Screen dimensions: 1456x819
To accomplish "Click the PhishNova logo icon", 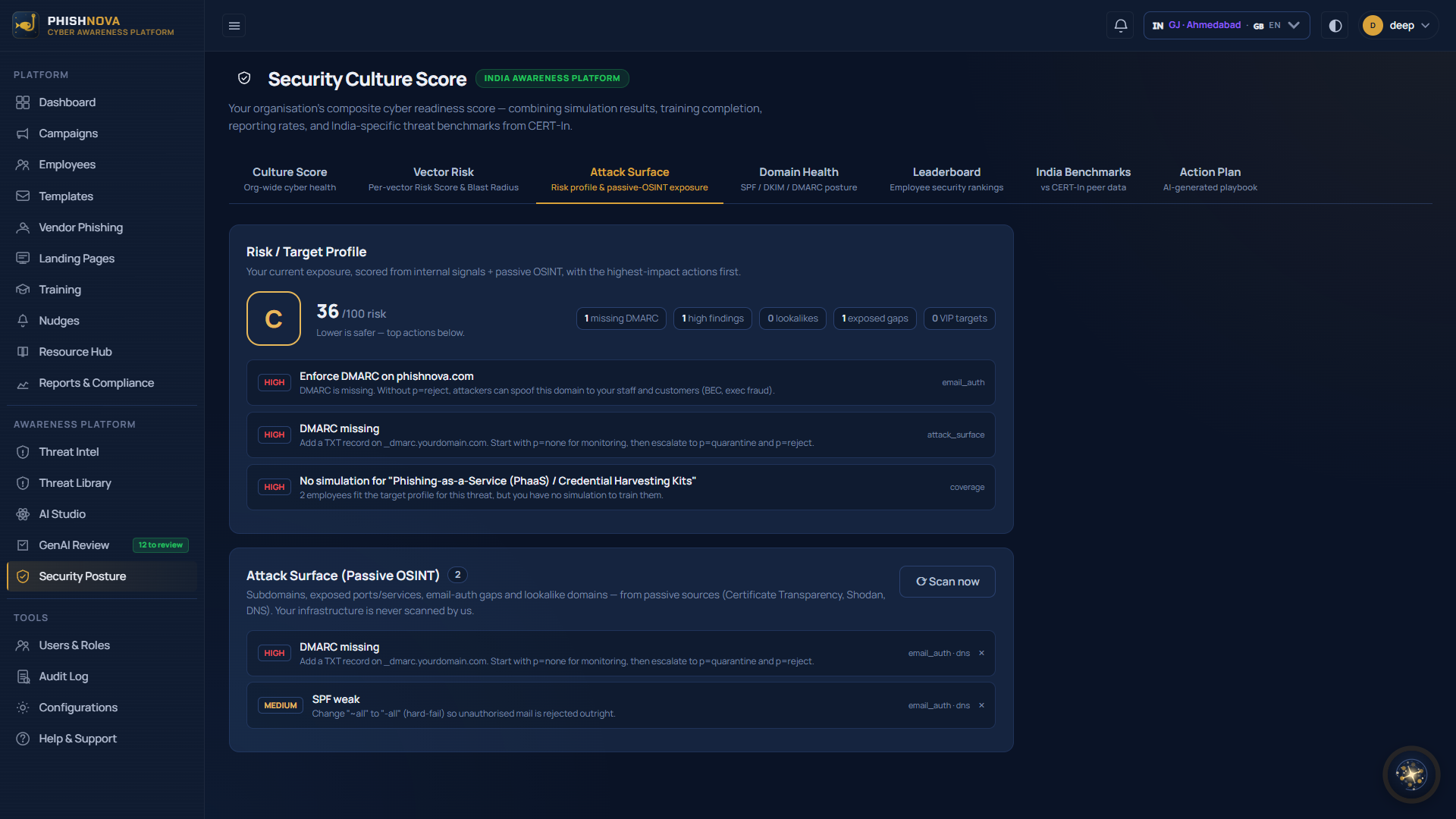I will [25, 25].
